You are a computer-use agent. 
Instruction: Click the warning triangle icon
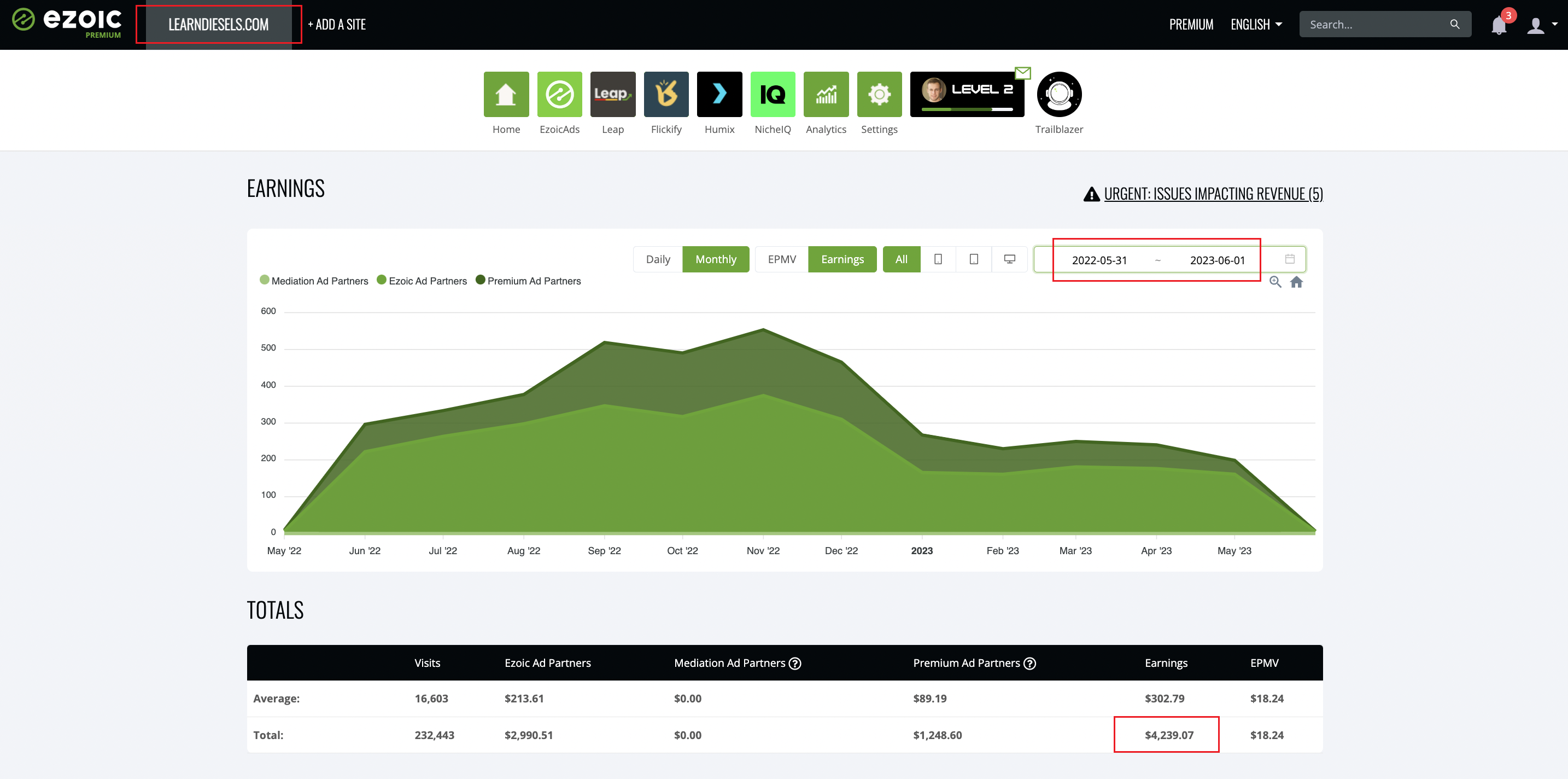(x=1091, y=194)
